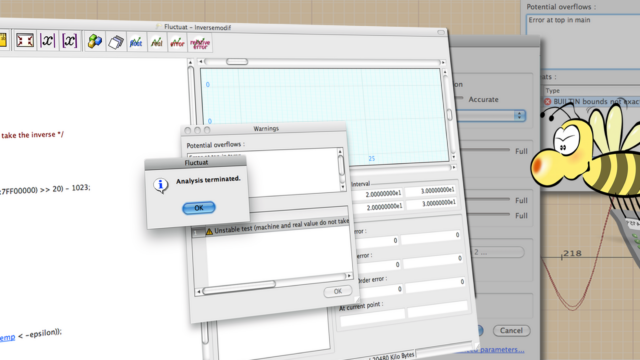
Task: Click the colored cubes toolbar icon
Action: [95, 42]
